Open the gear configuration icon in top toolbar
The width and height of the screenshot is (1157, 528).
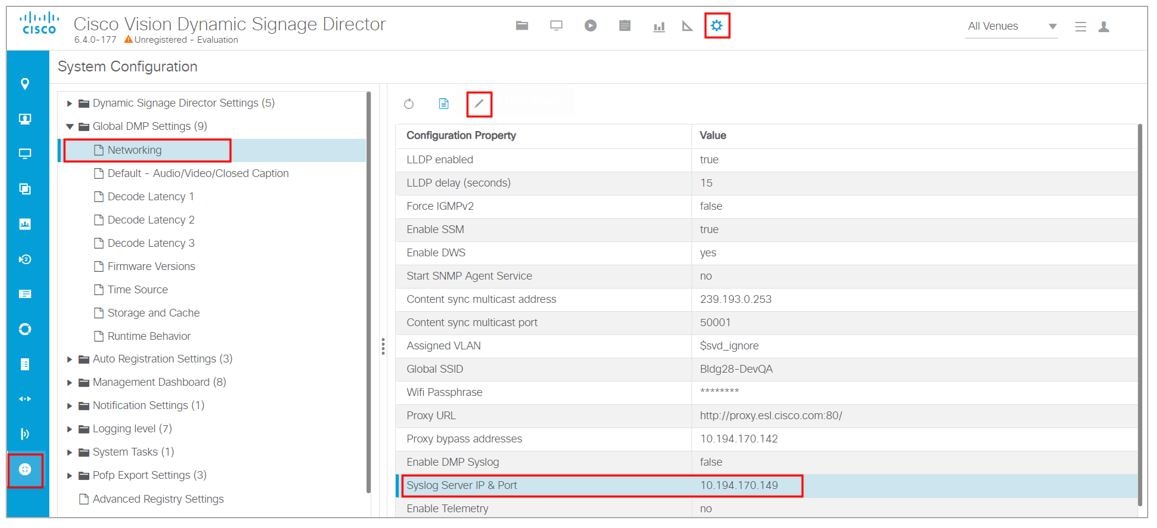(716, 27)
